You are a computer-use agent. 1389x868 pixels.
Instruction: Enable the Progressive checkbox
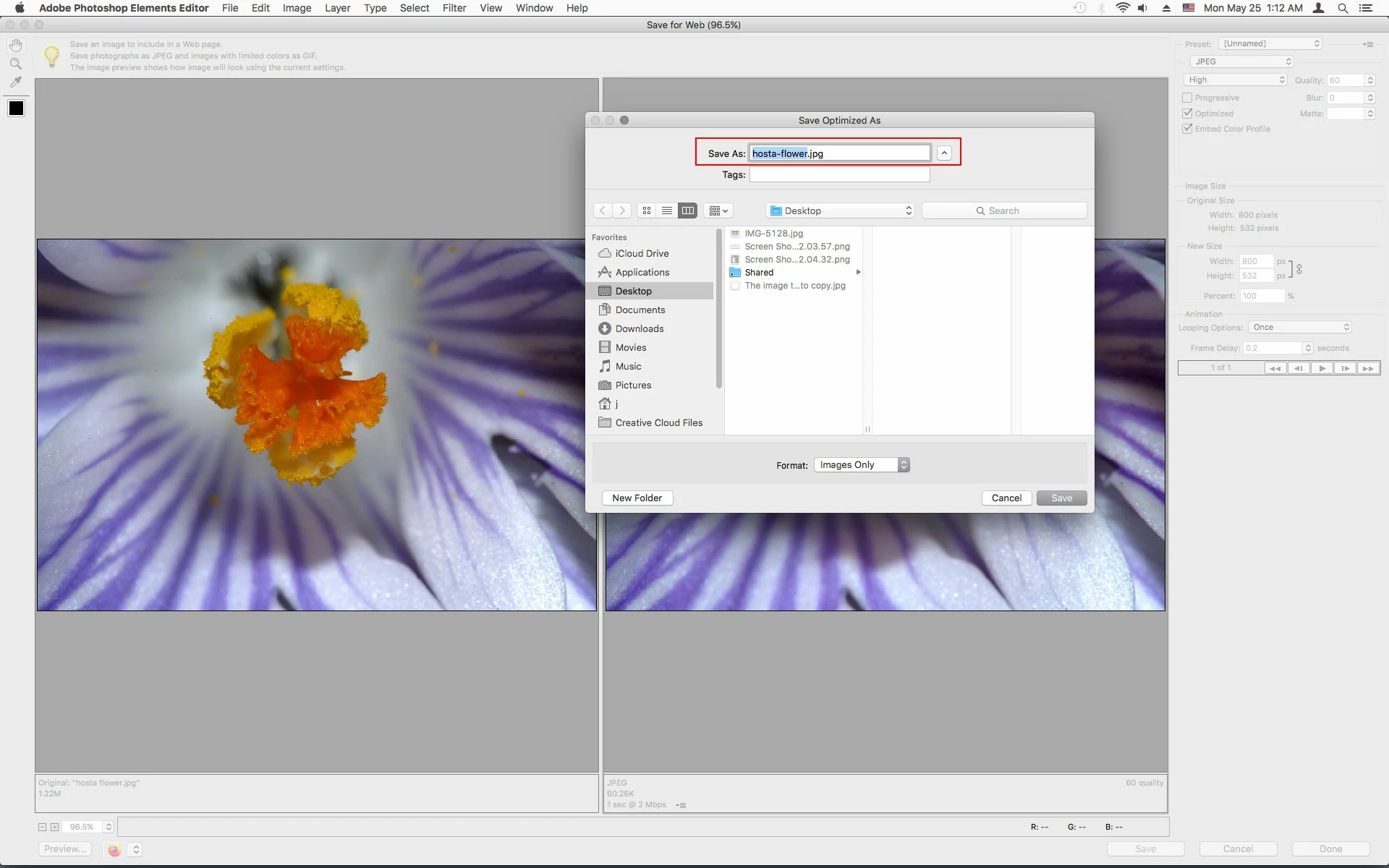coord(1187,98)
